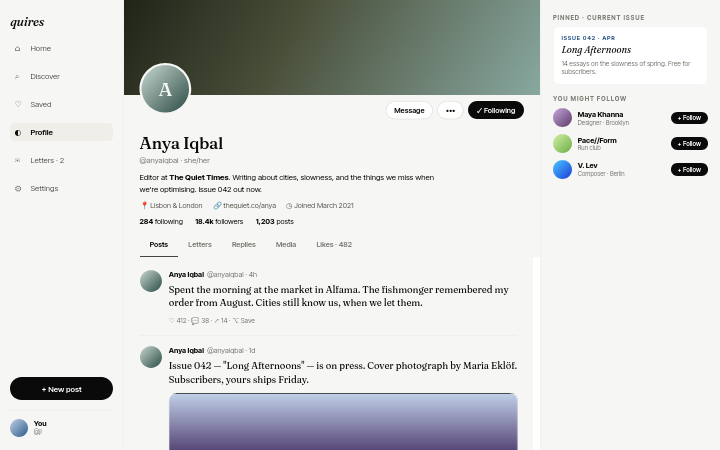Save the Alfama market post
Viewport: 720px width, 450px height.
[x=243, y=321]
